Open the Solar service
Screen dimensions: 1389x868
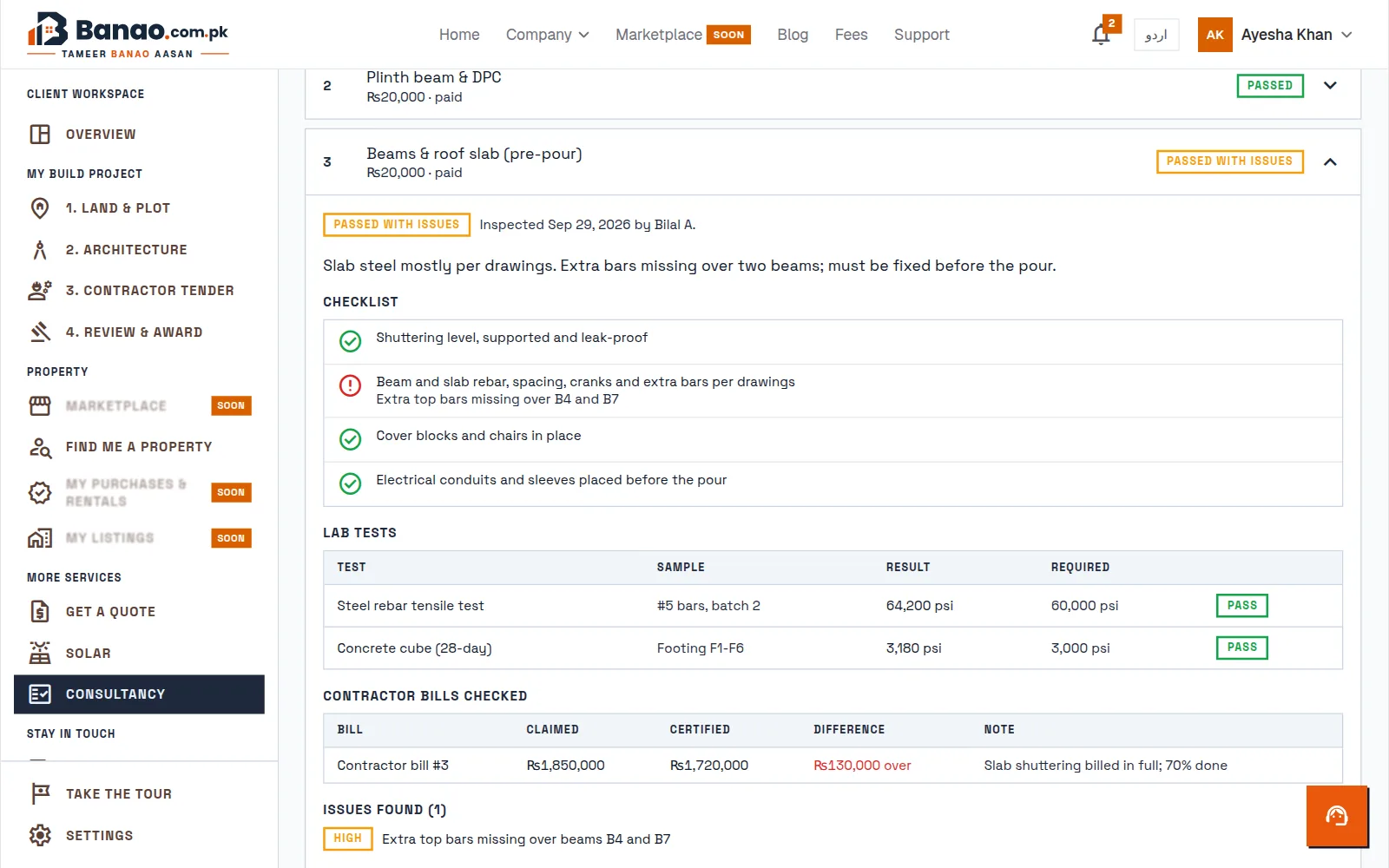[x=139, y=654]
